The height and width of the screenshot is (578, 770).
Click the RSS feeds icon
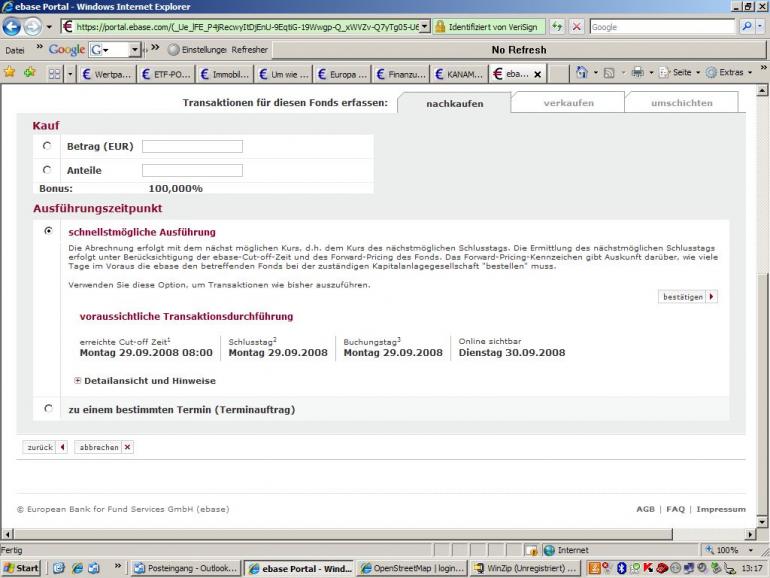pos(609,73)
